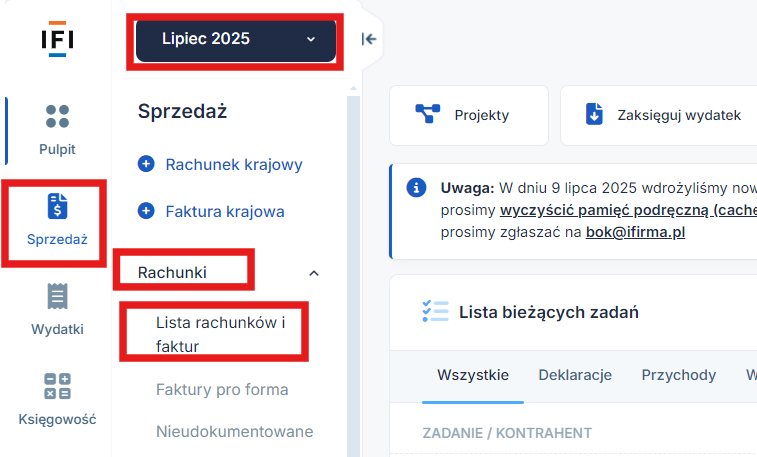
Task: Collapse the Rachunki section chevron
Action: click(x=314, y=273)
